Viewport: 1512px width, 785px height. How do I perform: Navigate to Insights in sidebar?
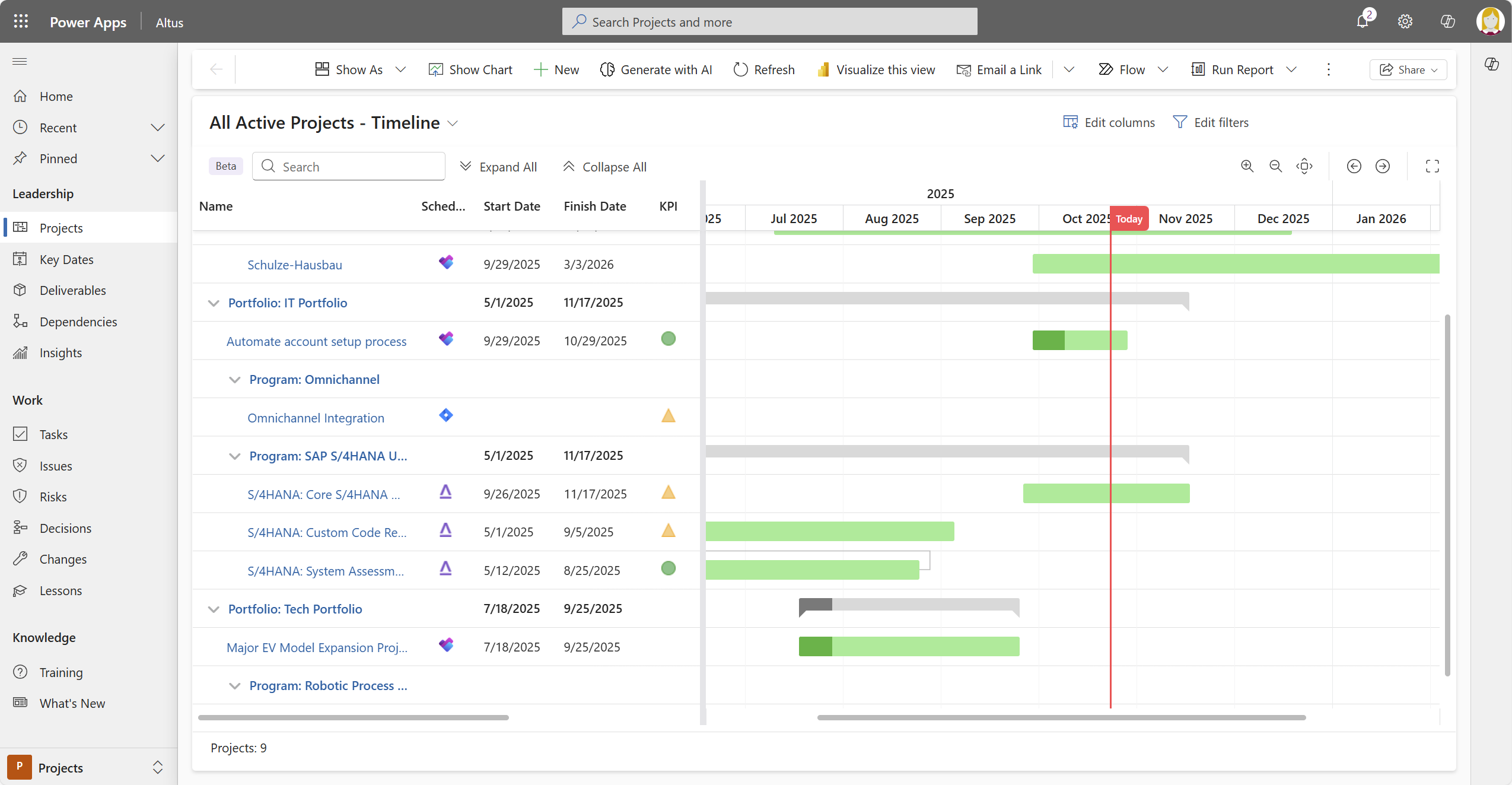click(x=61, y=352)
